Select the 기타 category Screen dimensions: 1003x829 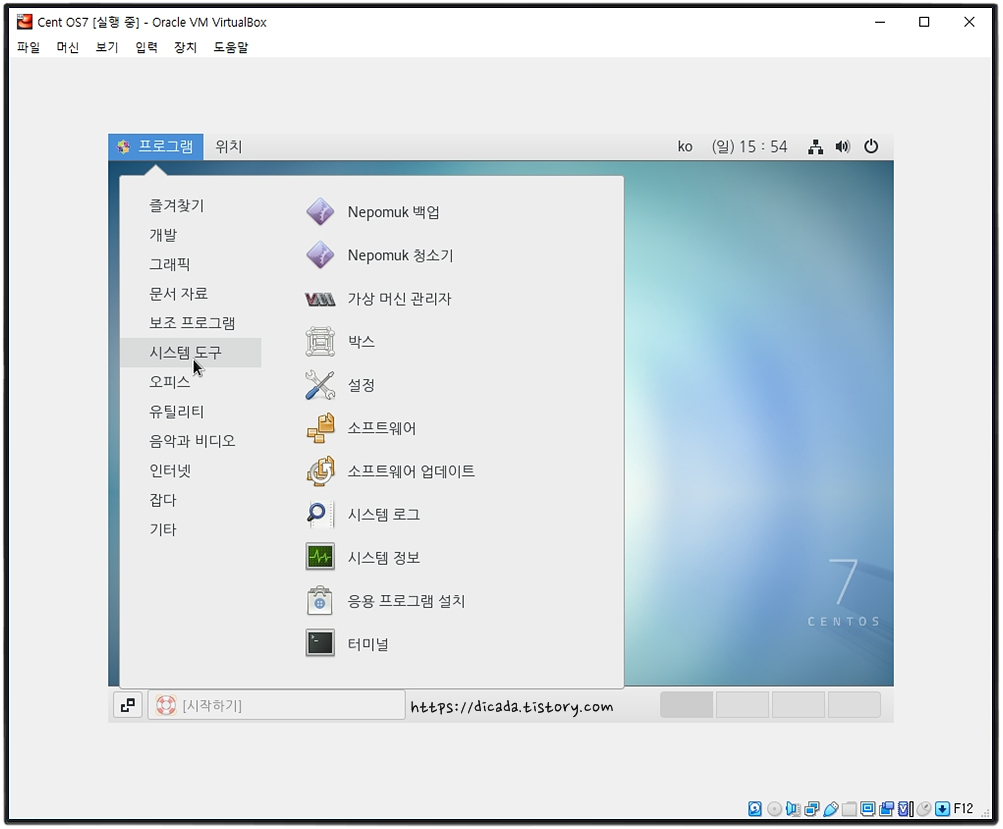click(162, 530)
